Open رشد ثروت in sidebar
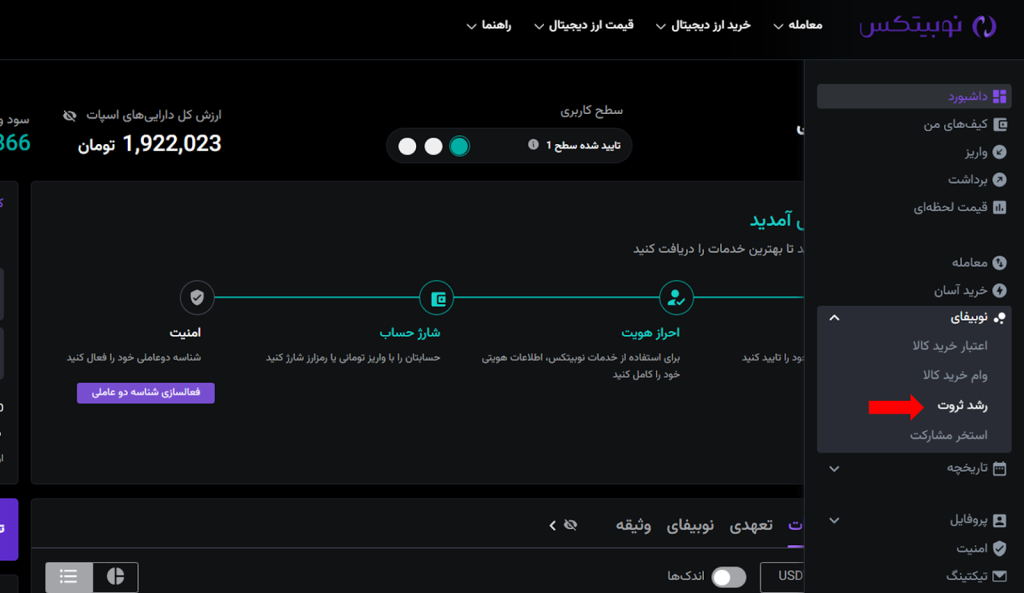 [962, 406]
